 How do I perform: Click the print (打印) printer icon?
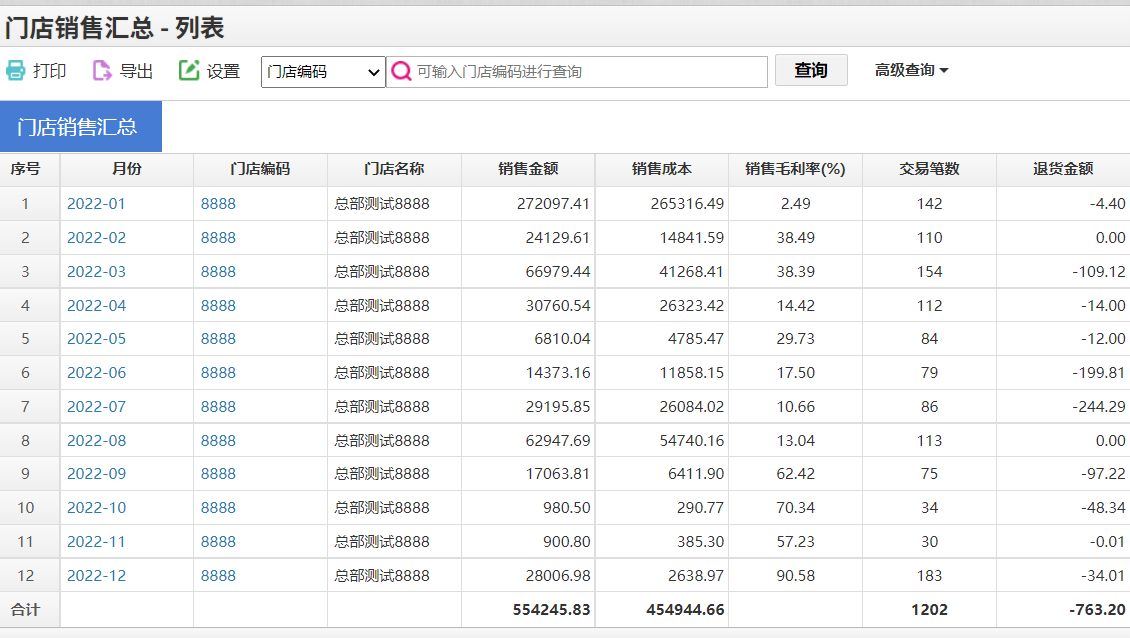16,71
